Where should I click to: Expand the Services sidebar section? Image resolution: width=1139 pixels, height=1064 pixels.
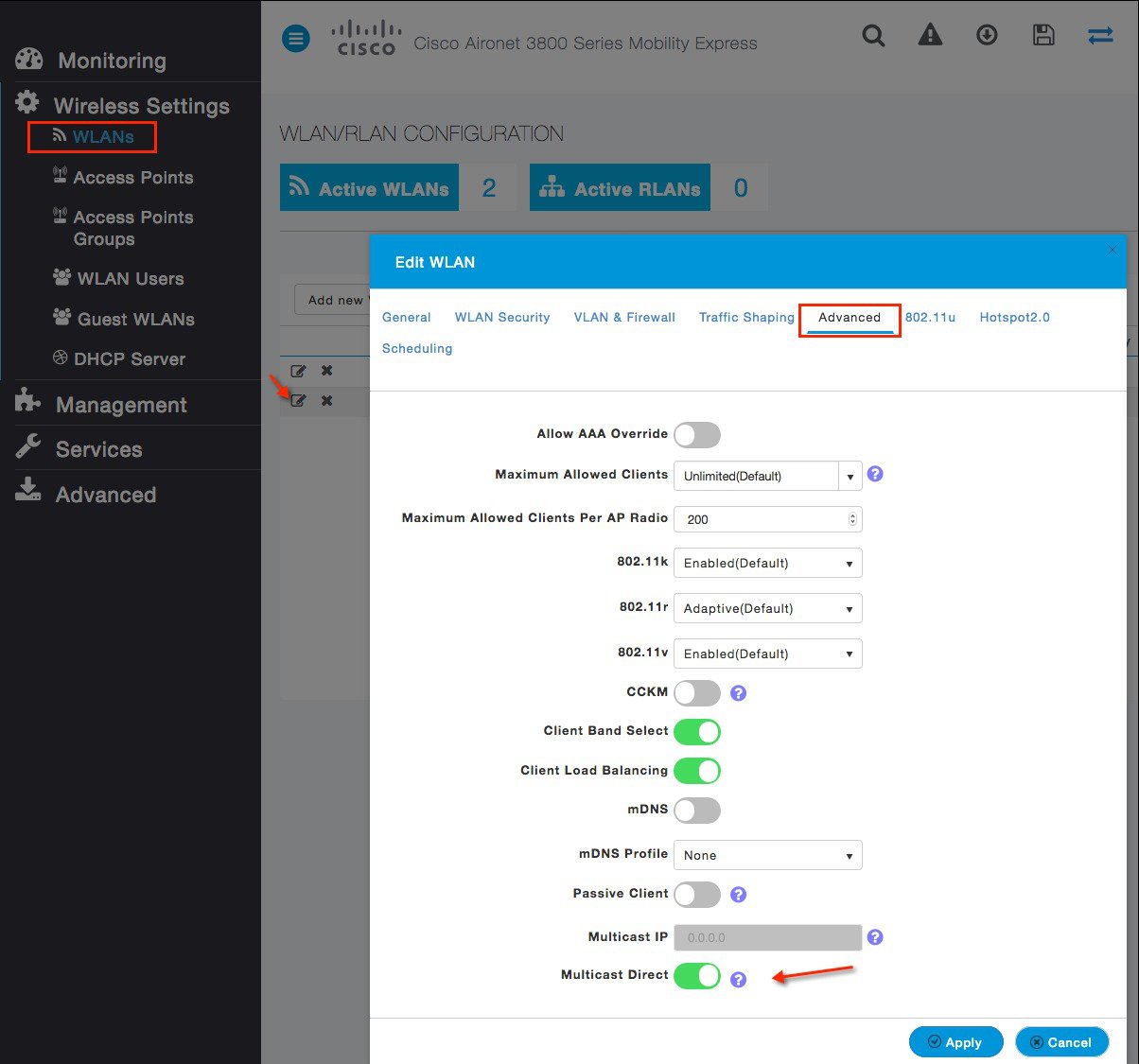pyautogui.click(x=98, y=449)
